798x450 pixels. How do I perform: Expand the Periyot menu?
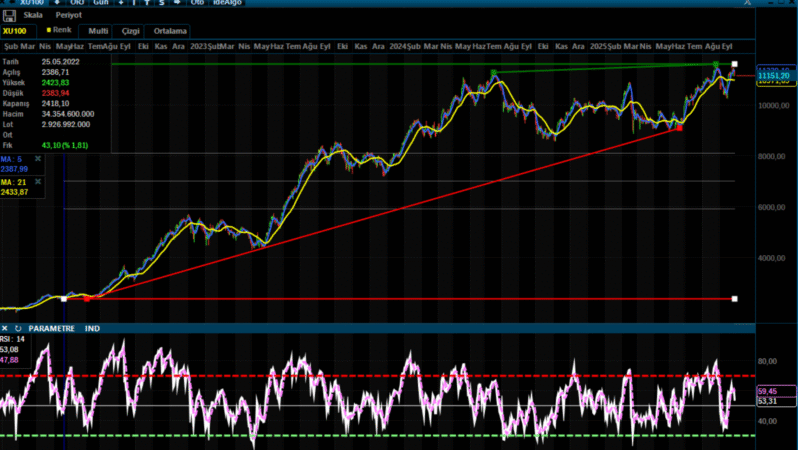point(68,17)
